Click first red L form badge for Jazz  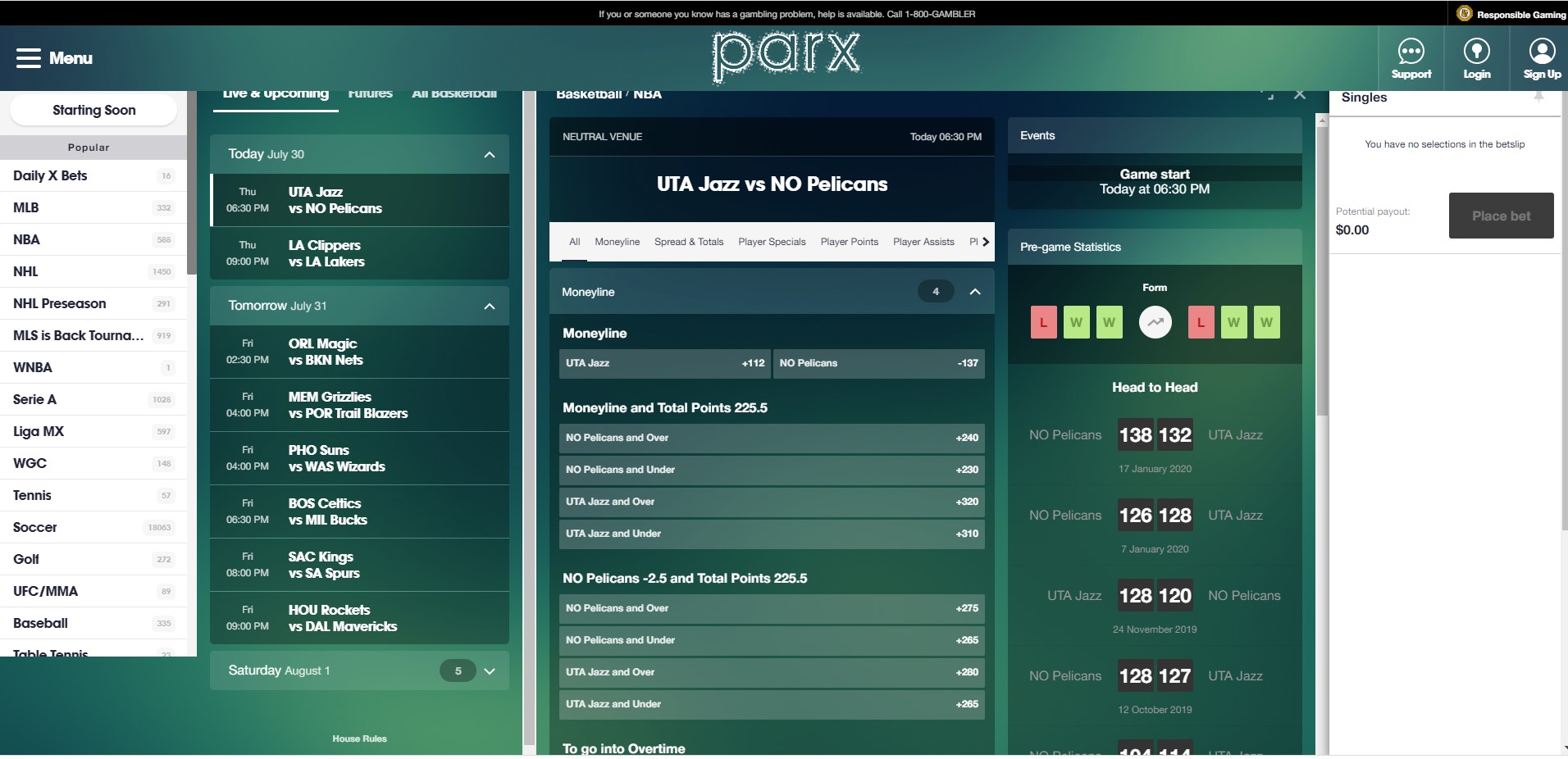click(x=1043, y=322)
